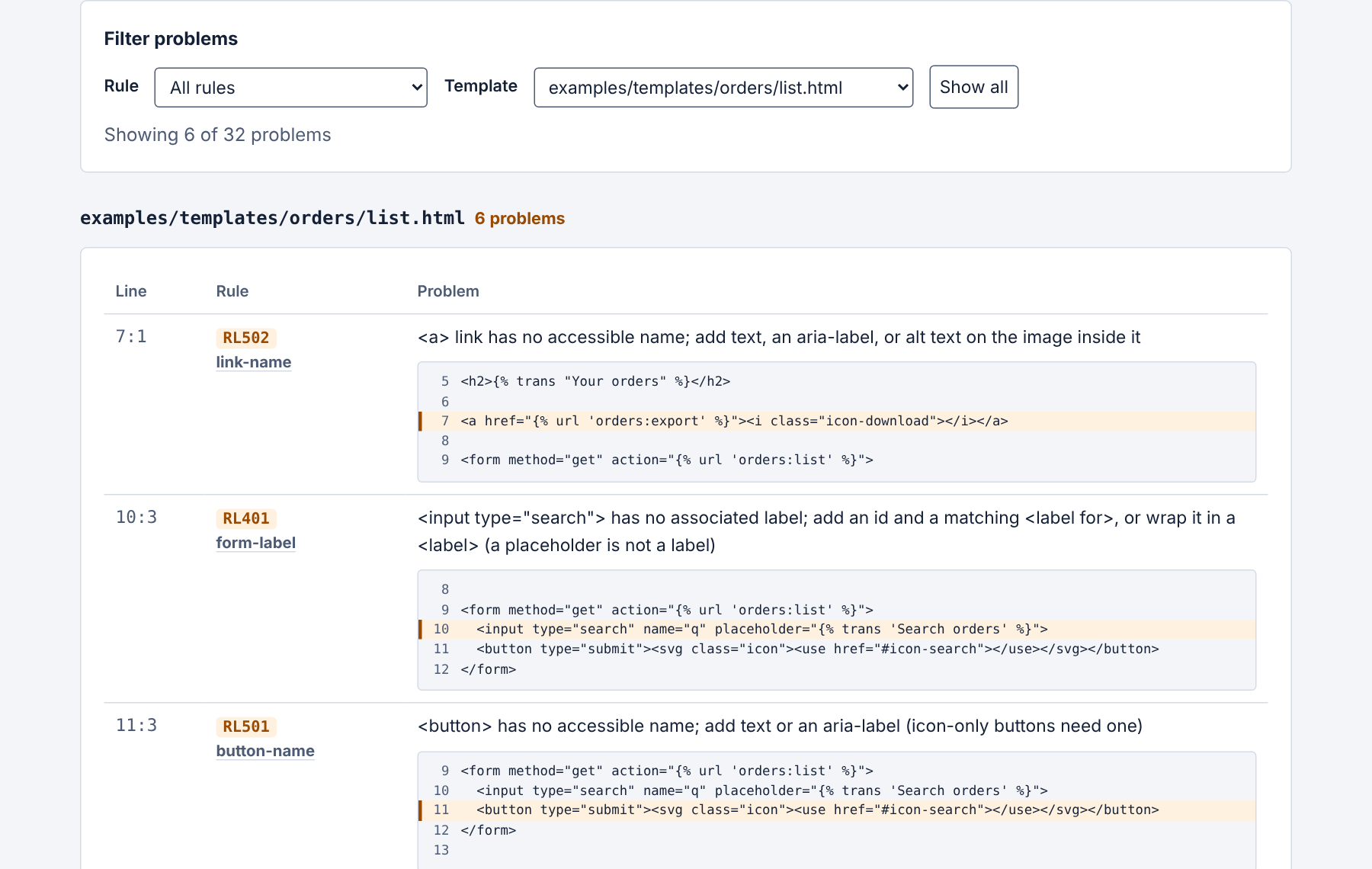Click the 'has no associated label' problem message
The image size is (1372, 869).
coord(826,532)
